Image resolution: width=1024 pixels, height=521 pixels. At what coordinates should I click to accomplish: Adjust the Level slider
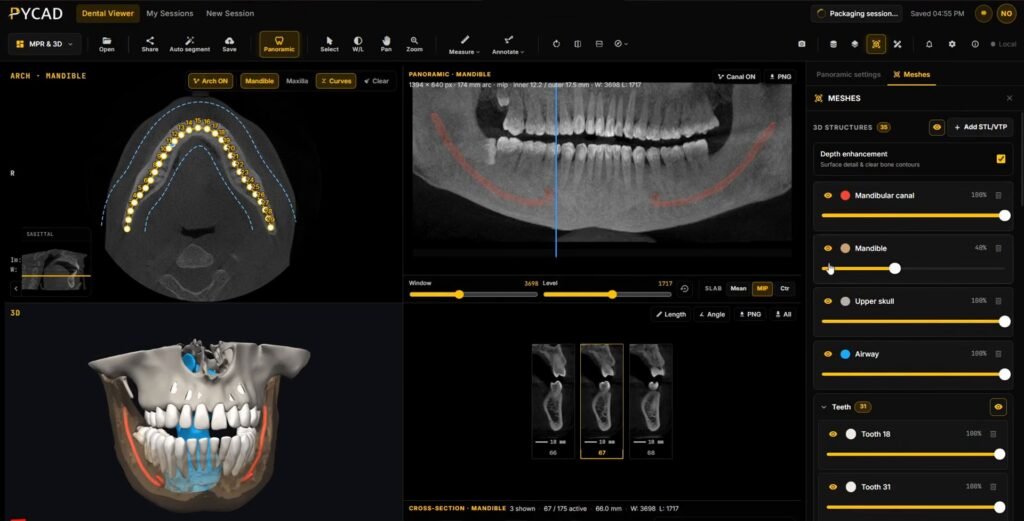[607, 294]
